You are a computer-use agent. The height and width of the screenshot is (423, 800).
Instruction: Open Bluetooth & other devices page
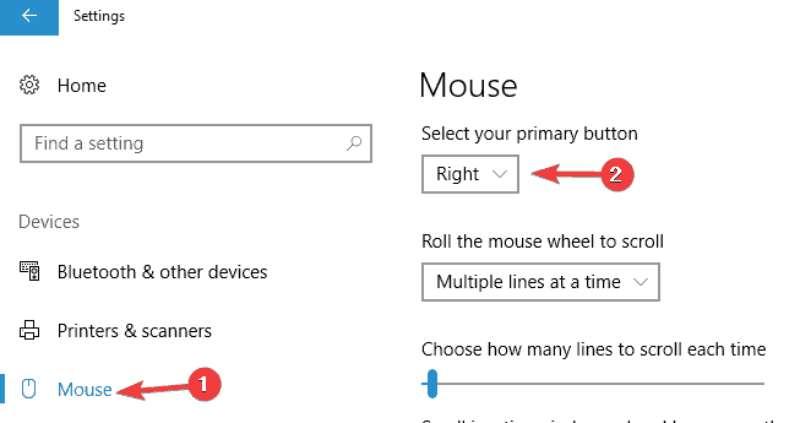162,272
